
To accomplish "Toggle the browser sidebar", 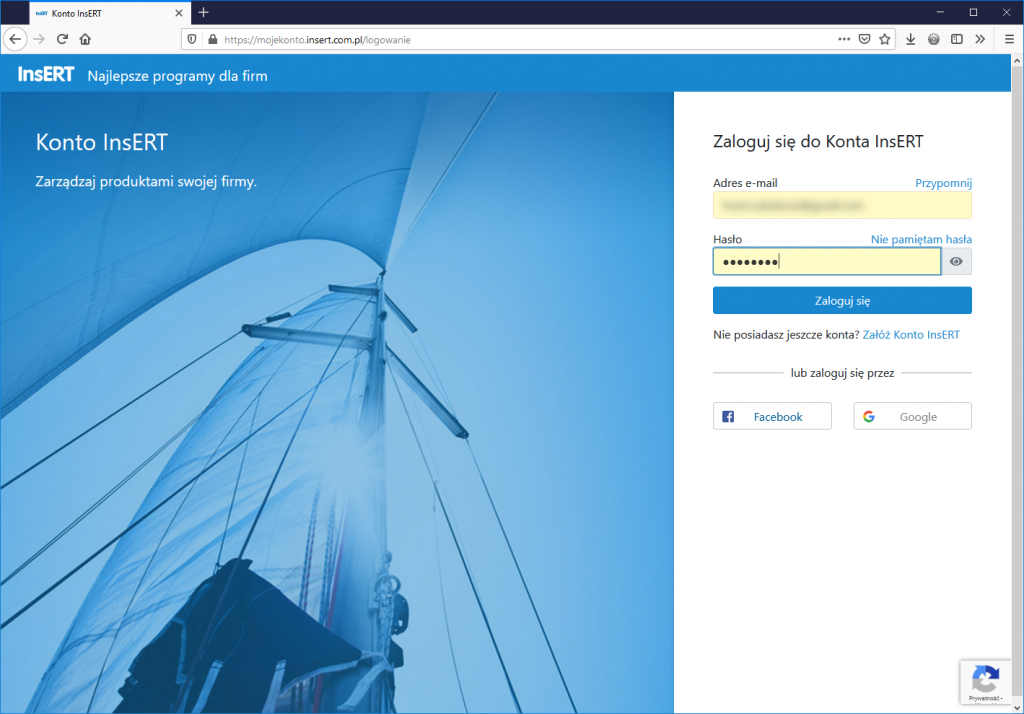I will pyautogui.click(x=957, y=39).
